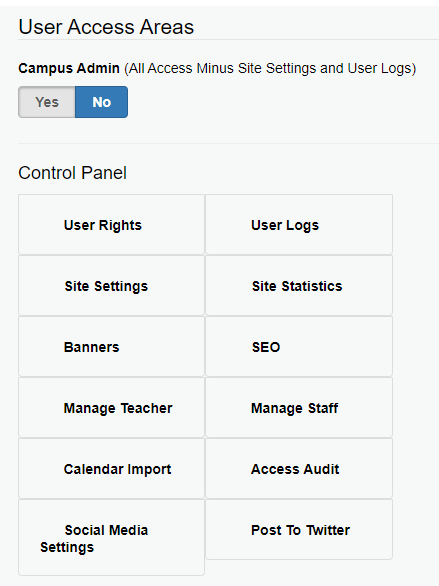The height and width of the screenshot is (586, 439).
Task: Select the Calendar Import tile
Action: pos(111,468)
